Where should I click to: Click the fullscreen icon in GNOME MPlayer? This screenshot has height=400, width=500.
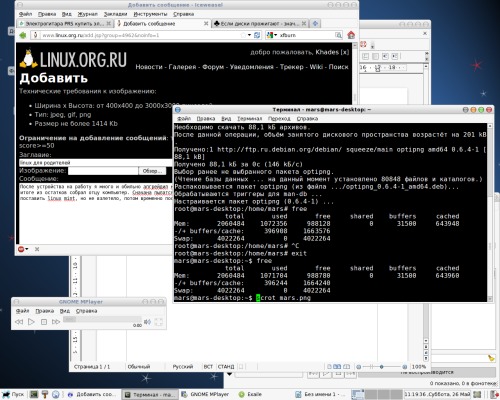(159, 322)
